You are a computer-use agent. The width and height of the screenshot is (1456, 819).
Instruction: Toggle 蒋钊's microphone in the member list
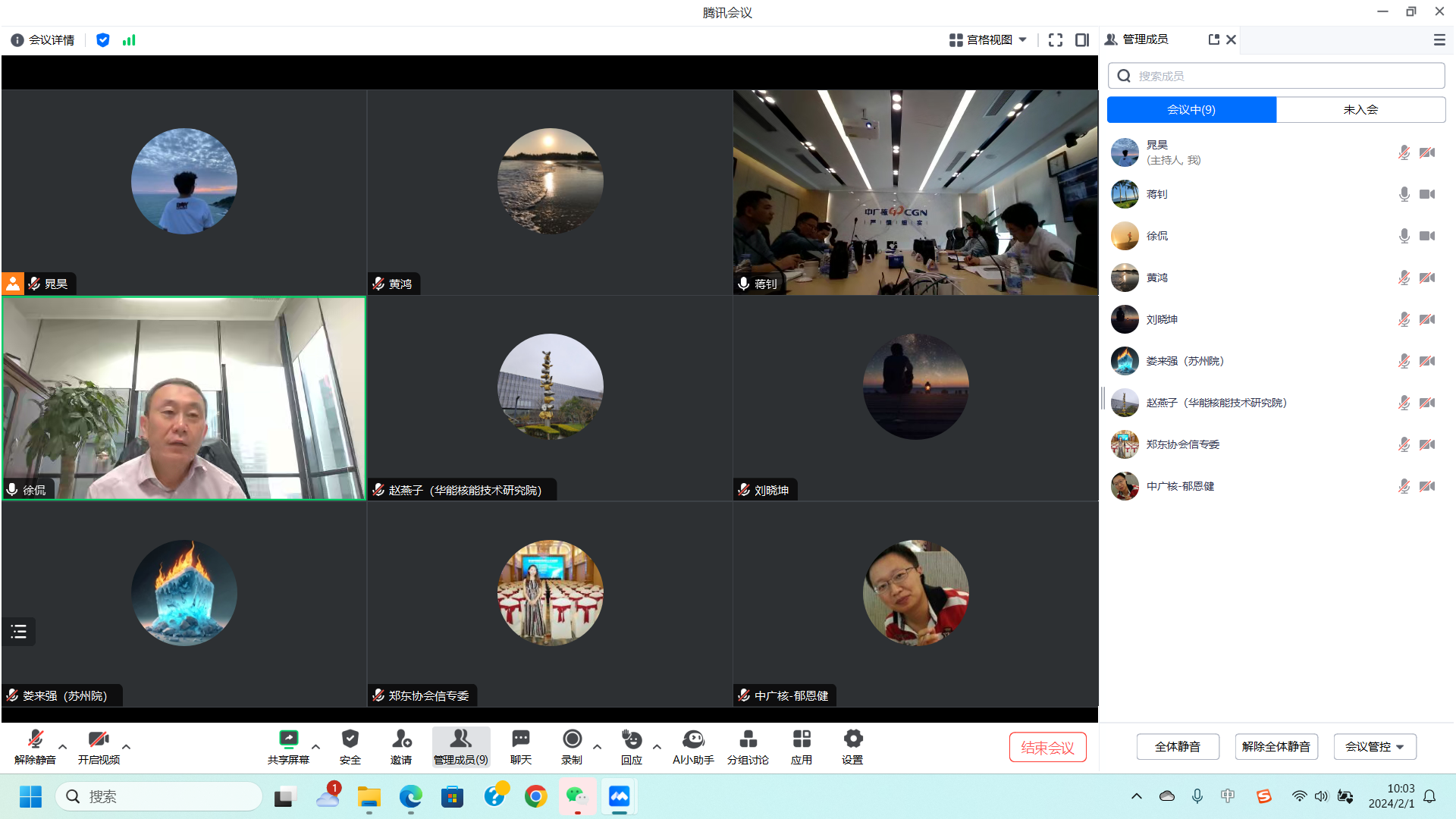click(1404, 194)
